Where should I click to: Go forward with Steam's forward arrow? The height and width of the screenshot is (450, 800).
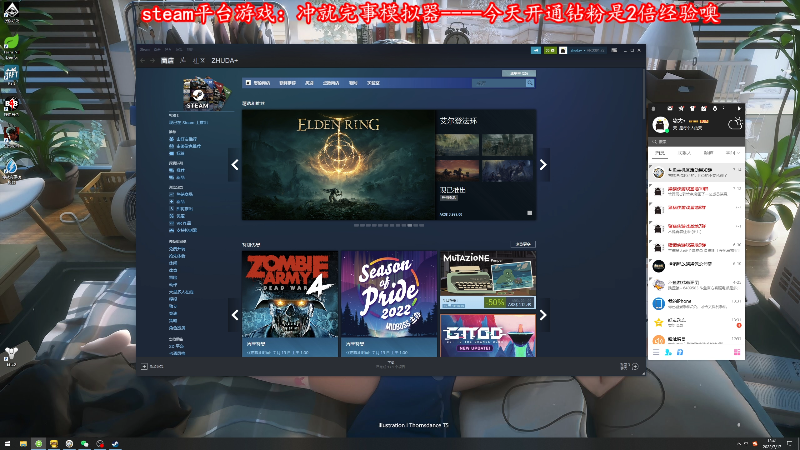152,61
